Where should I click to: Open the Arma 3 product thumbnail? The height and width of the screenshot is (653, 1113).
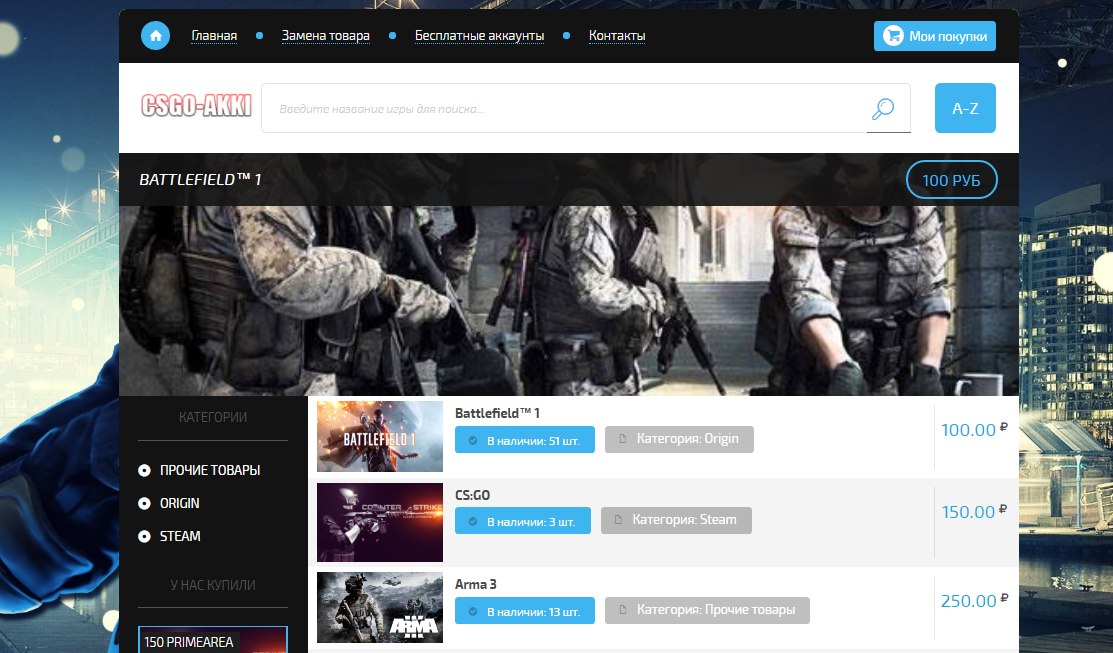[x=380, y=608]
